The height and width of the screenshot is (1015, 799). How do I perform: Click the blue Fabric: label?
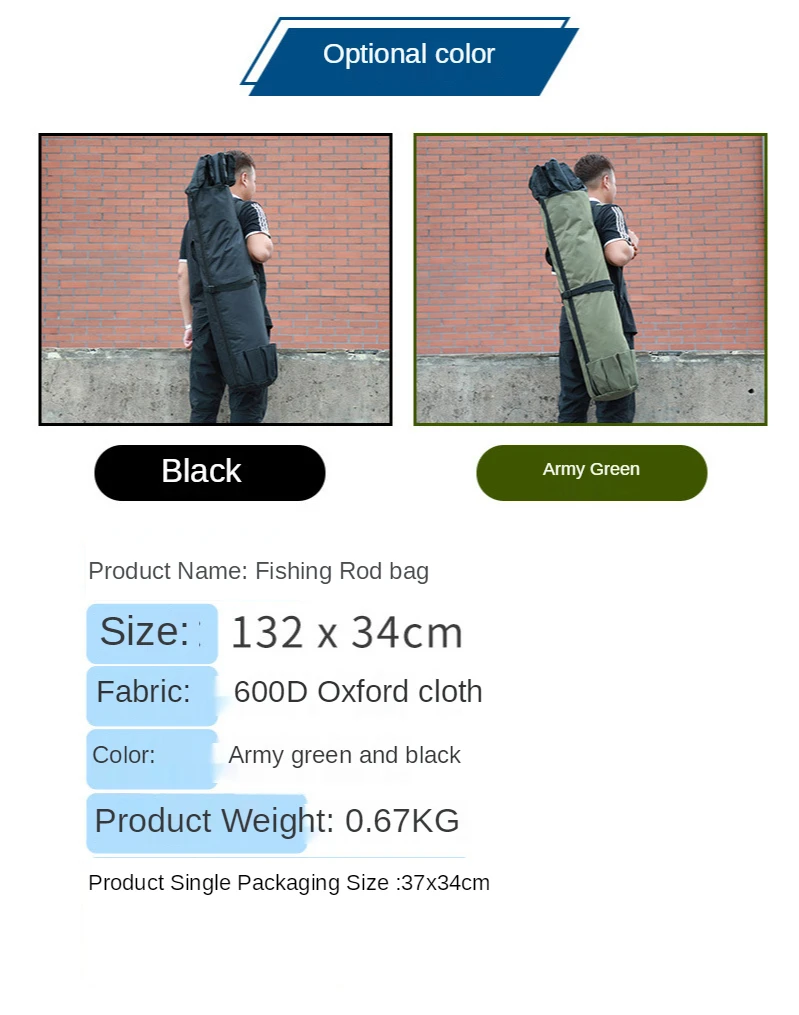coord(152,695)
